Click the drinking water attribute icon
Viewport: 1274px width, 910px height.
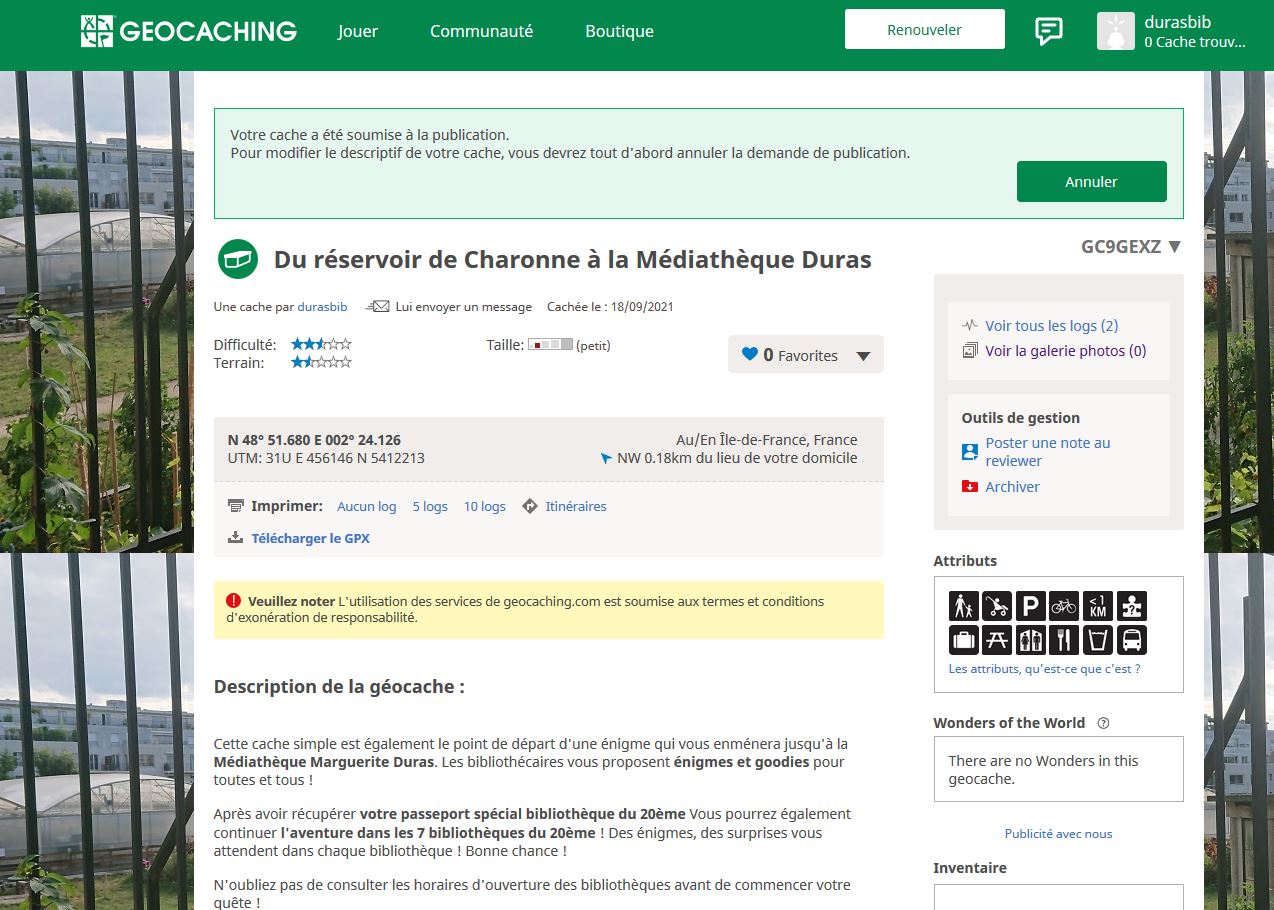coord(1098,640)
